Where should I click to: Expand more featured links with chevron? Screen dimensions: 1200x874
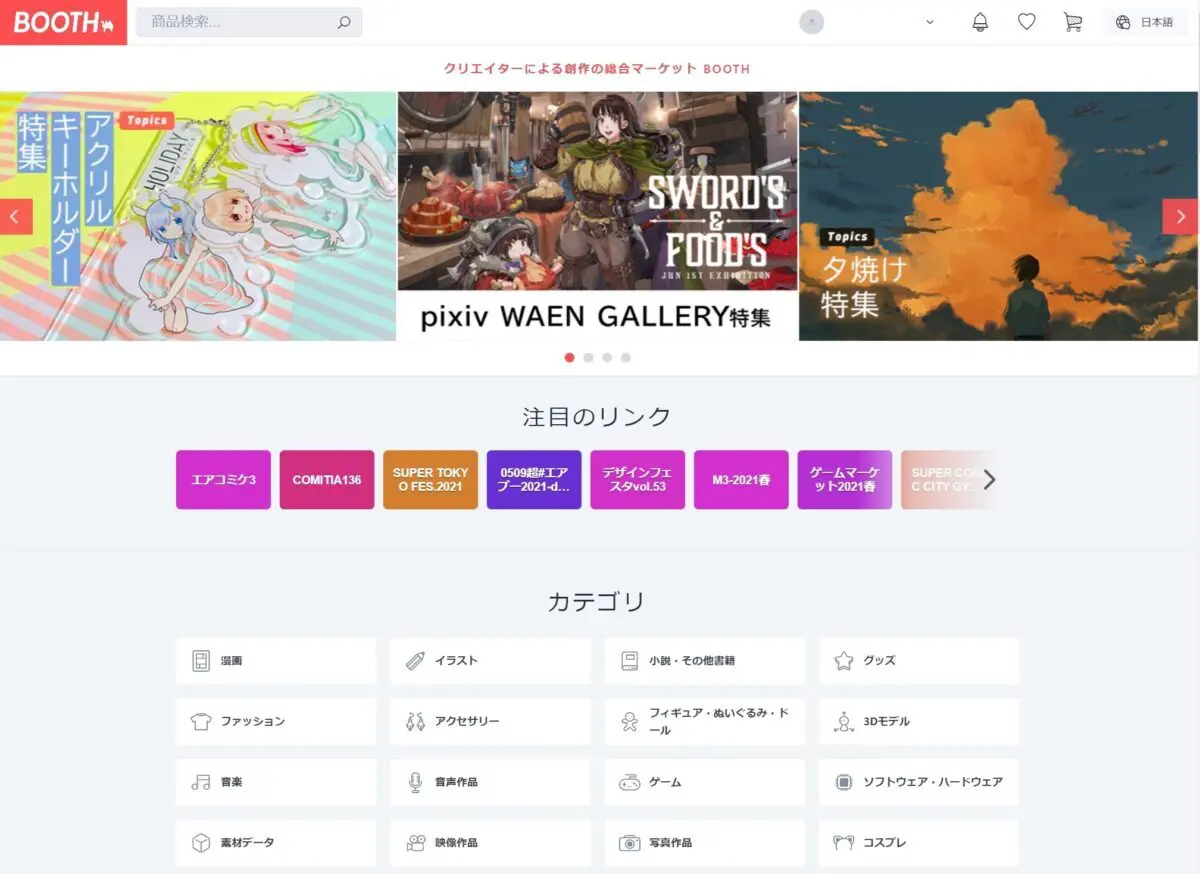click(x=989, y=480)
